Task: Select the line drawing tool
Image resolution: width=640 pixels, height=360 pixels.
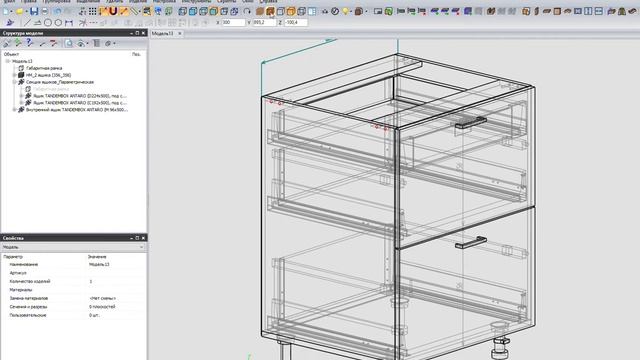Action: [27, 23]
